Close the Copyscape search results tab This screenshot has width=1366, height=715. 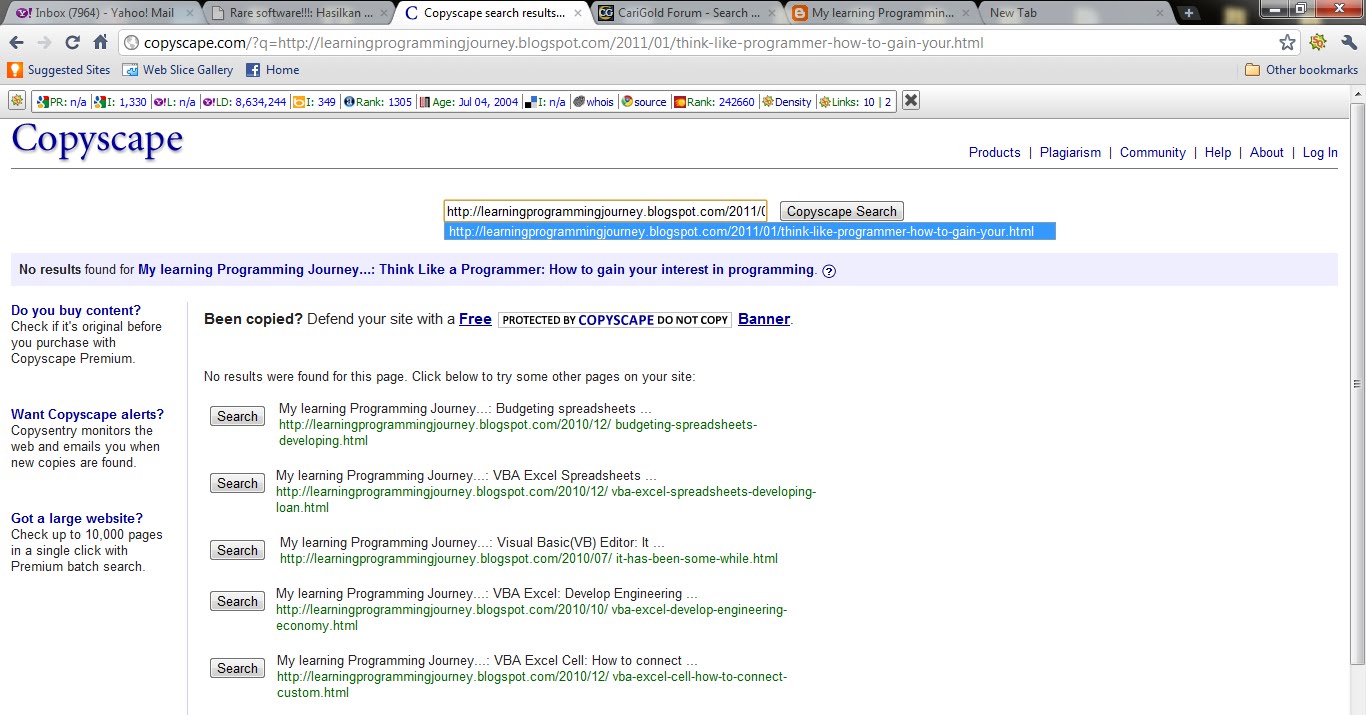[578, 13]
